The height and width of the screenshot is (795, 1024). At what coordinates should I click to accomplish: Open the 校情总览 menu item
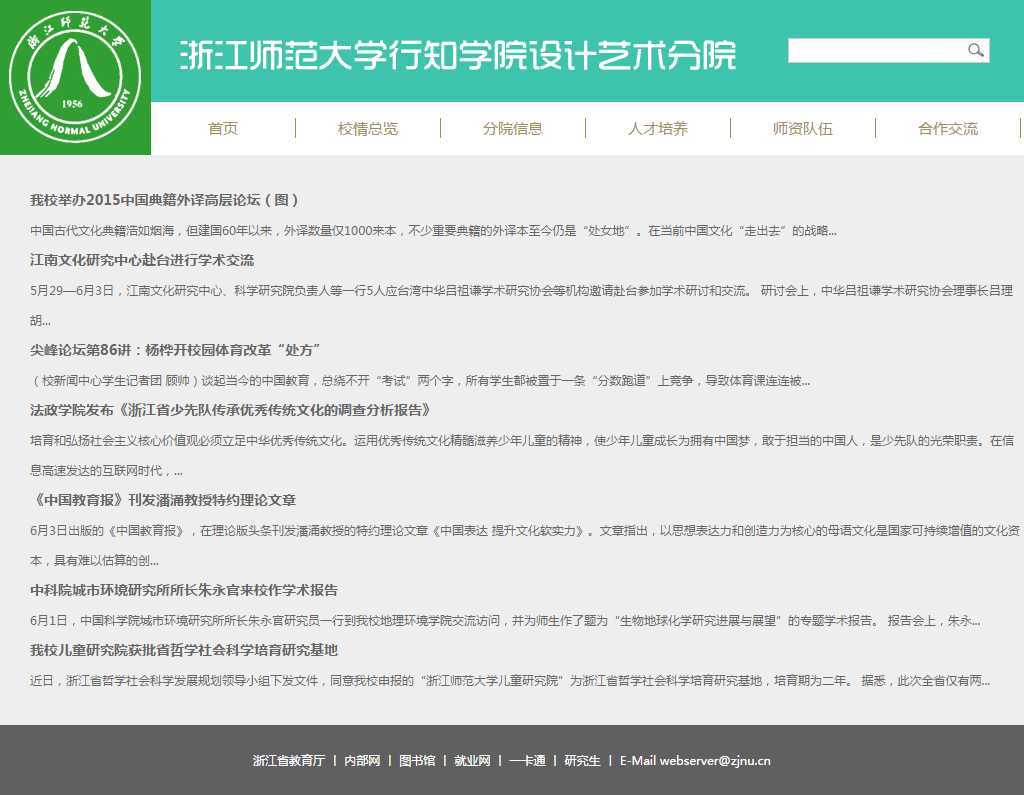pyautogui.click(x=368, y=129)
